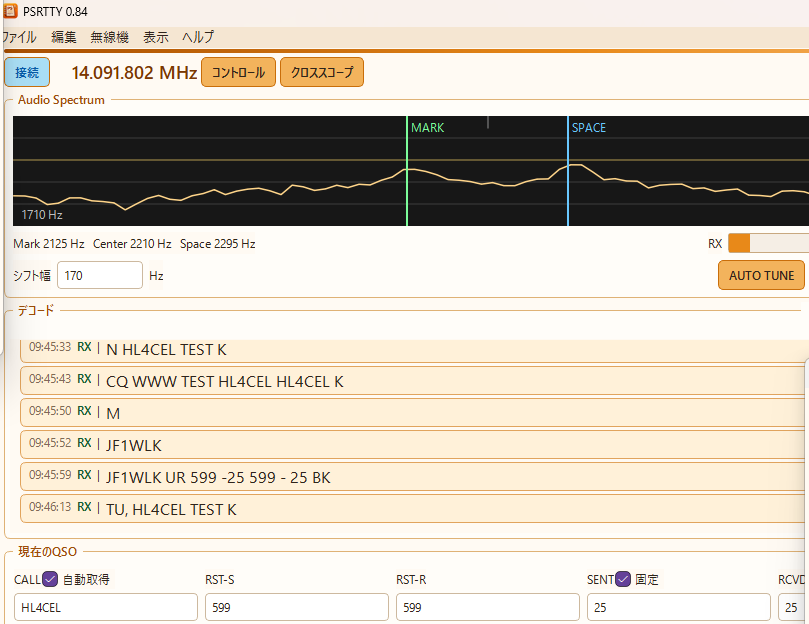809x624 pixels.
Task: Click the 'Center 2210 Hz' label
Action: coord(132,244)
